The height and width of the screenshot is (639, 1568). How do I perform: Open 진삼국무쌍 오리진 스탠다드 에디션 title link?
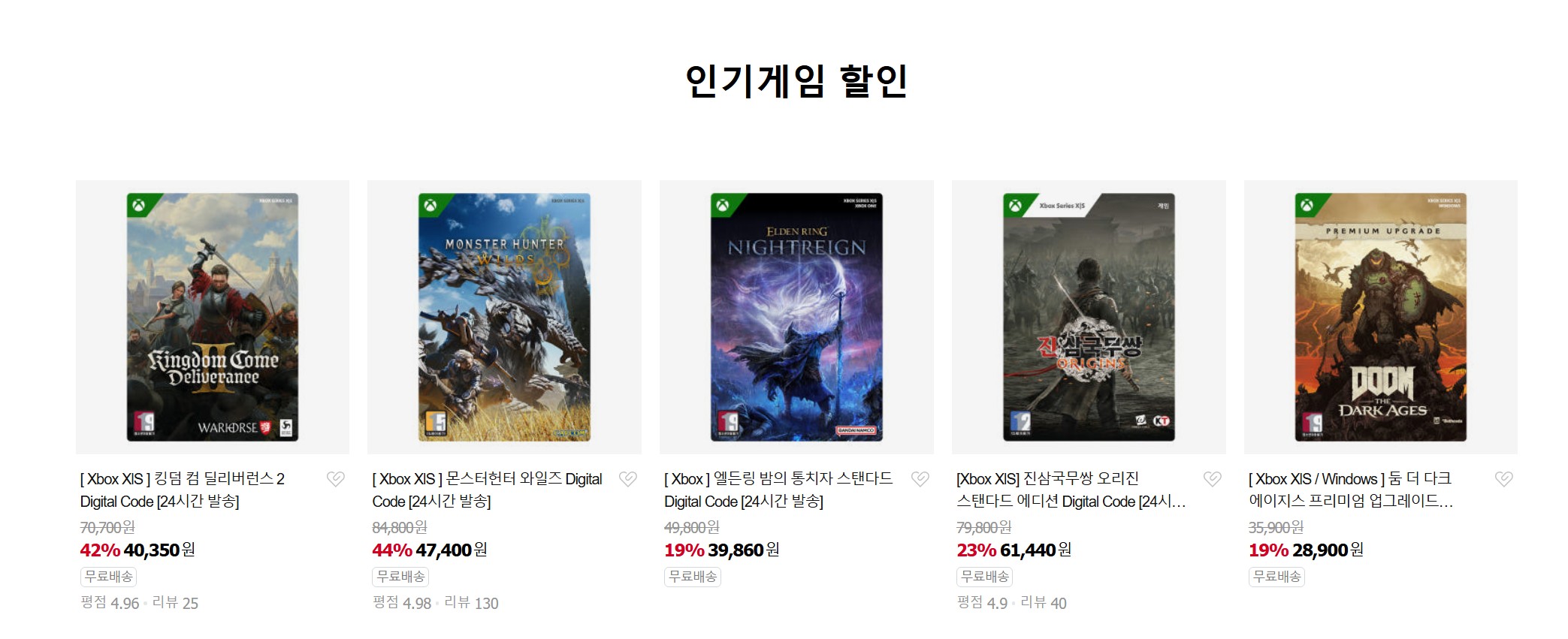[x=1071, y=490]
